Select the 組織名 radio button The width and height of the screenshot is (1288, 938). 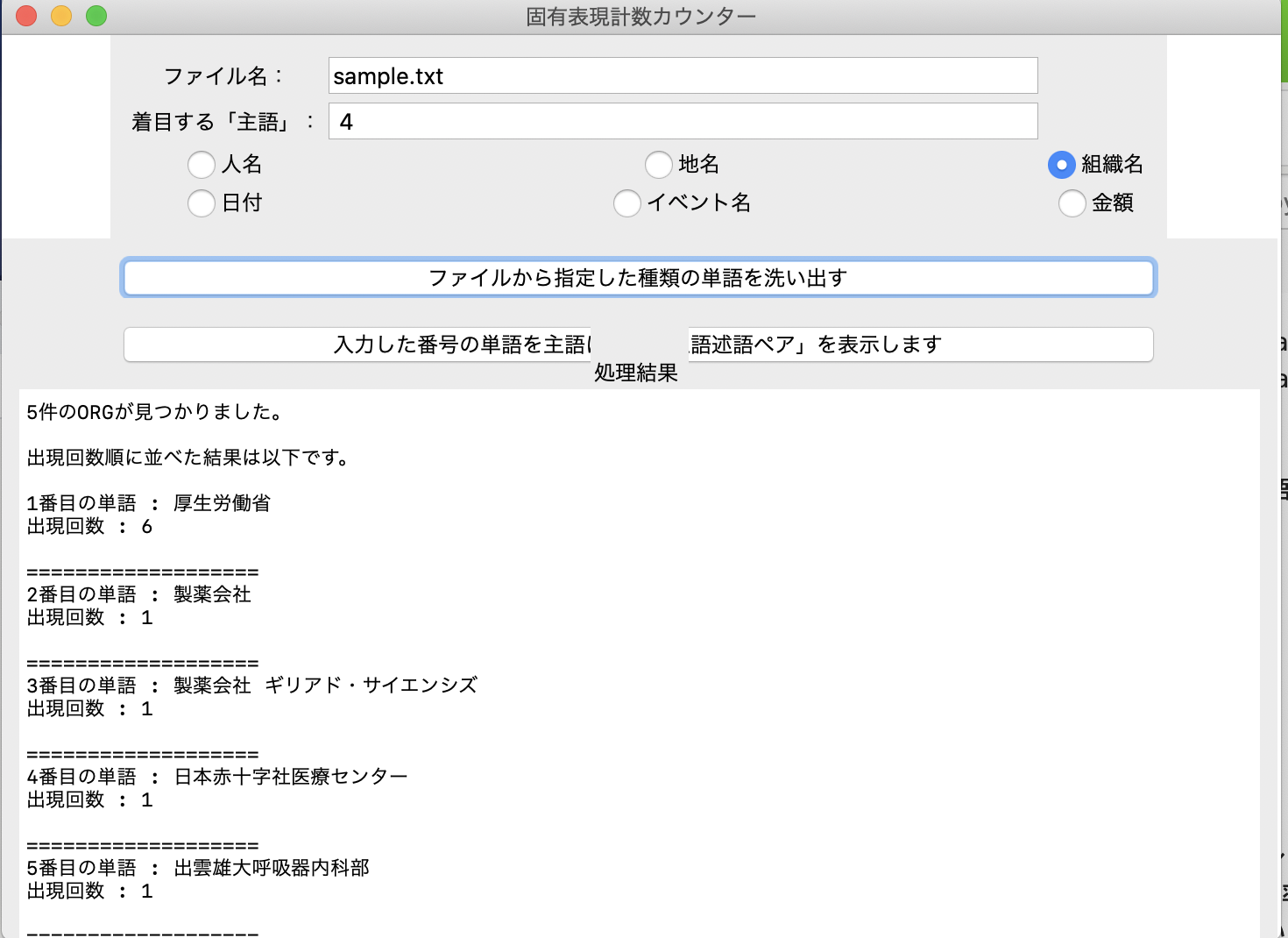point(1060,165)
